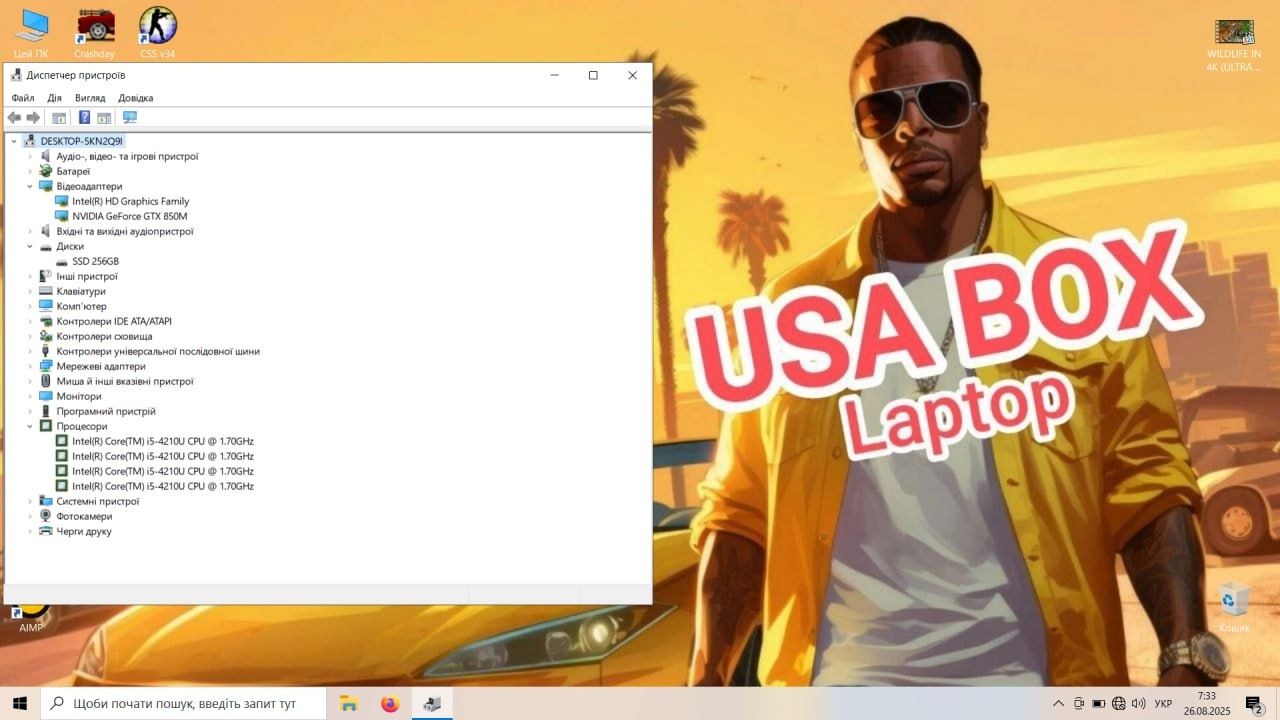
Task: Click the Back arrow in Device Manager toolbar
Action: click(x=14, y=117)
